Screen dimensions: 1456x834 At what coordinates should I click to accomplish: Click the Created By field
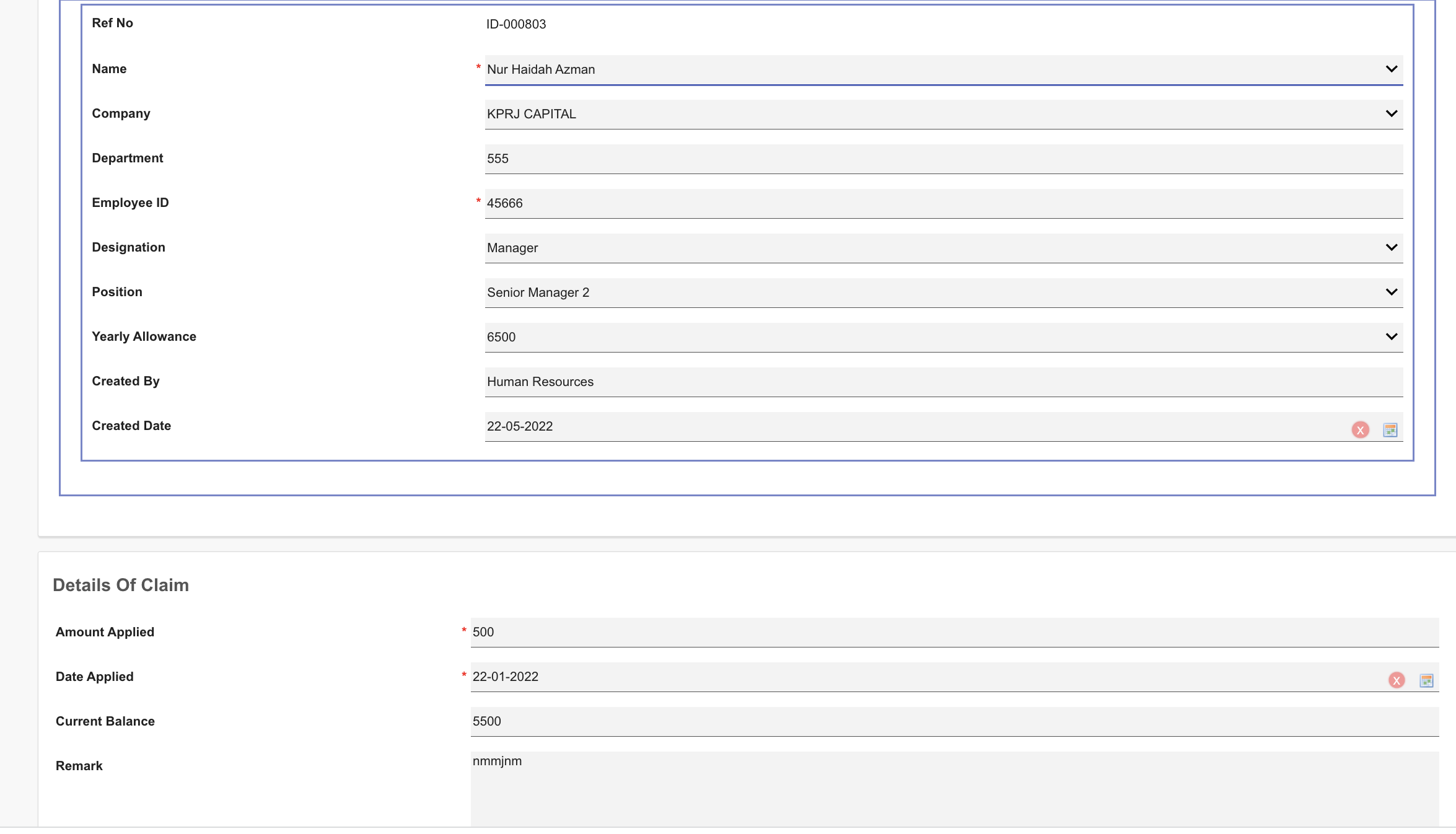pos(929,382)
